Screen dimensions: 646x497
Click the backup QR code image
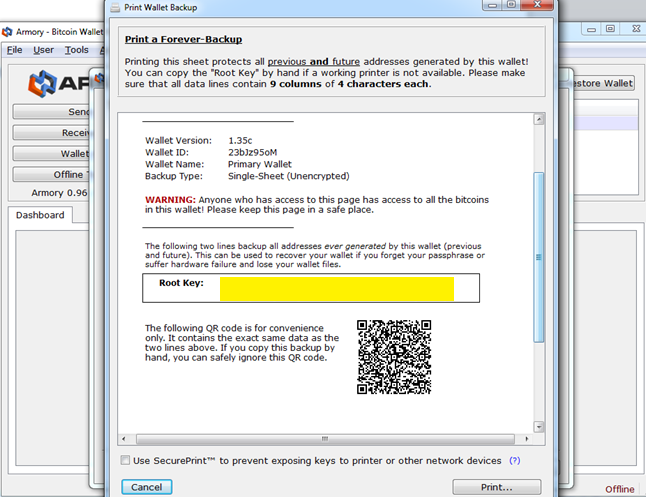pyautogui.click(x=394, y=357)
